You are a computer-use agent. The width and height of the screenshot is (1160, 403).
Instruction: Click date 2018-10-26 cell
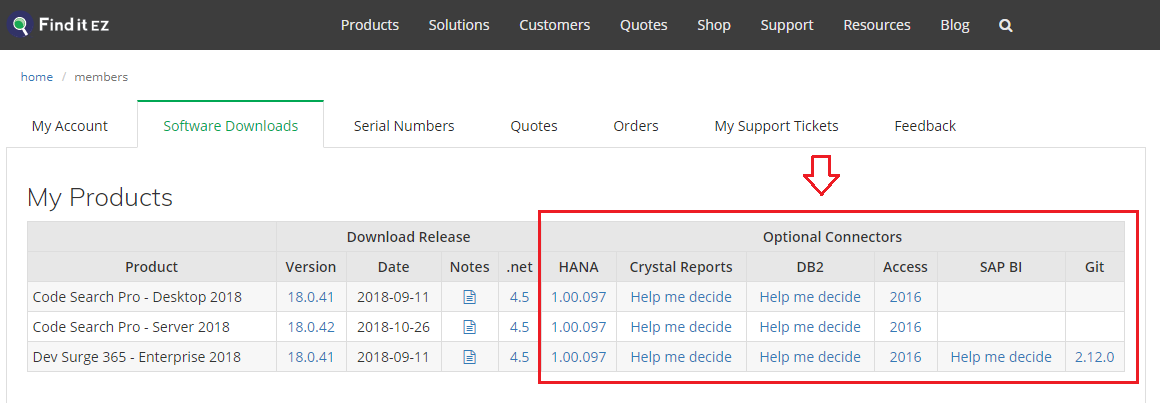pyautogui.click(x=394, y=327)
